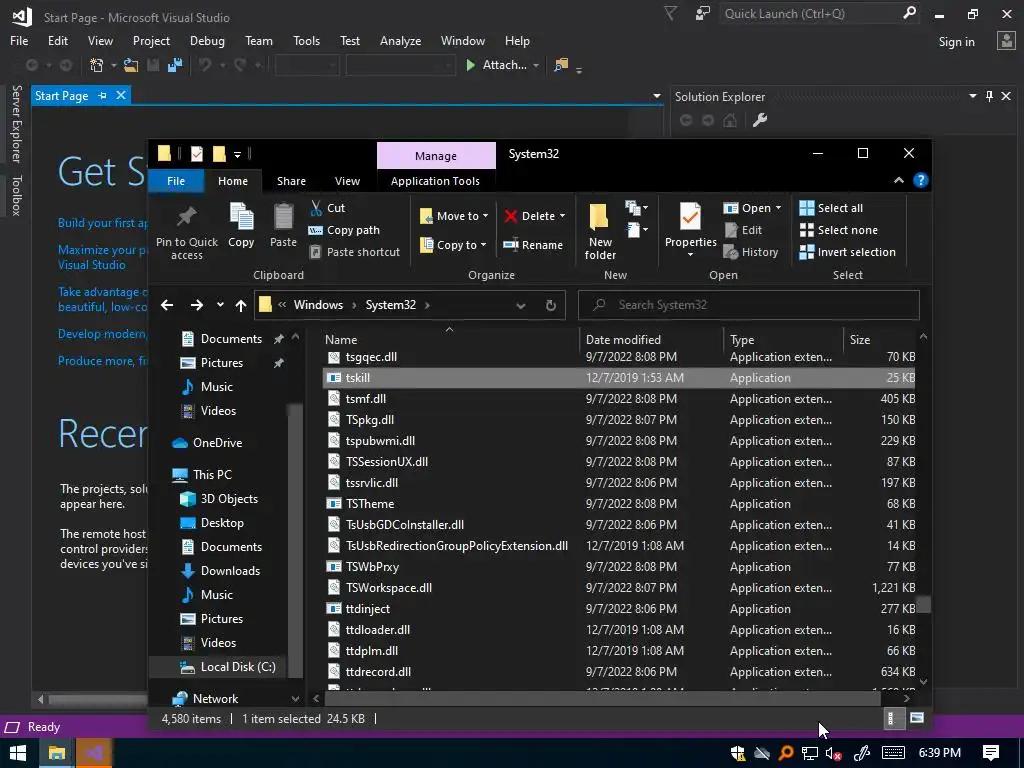Viewport: 1024px width, 768px height.
Task: Switch to View ribbon tab
Action: tap(347, 181)
